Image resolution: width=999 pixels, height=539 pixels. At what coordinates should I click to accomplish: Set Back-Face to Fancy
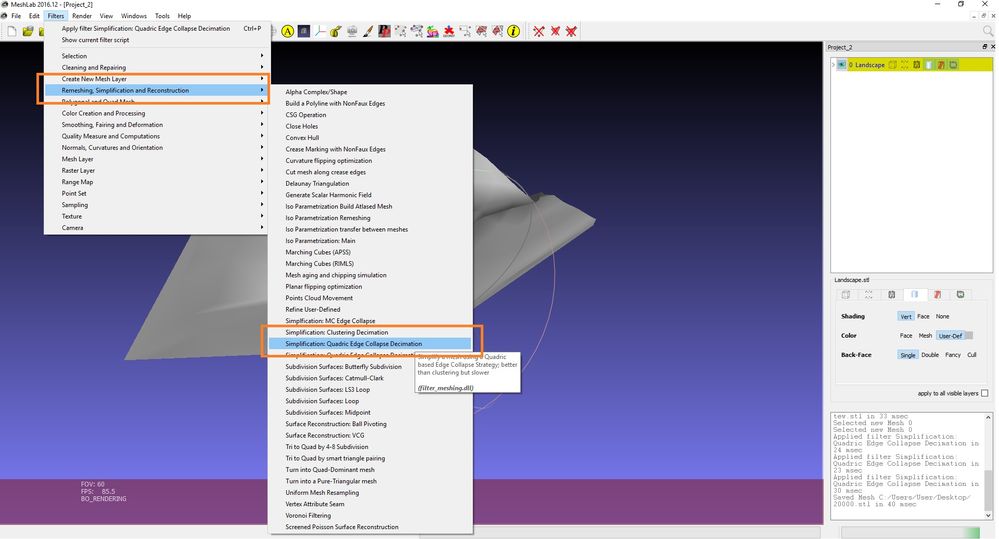pos(952,355)
